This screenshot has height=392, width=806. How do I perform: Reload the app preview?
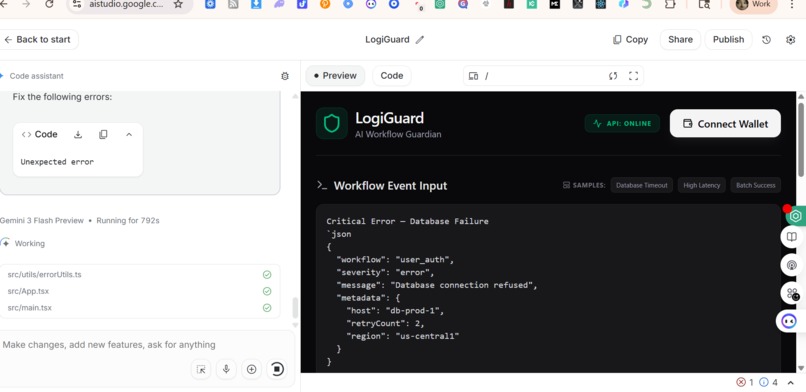pyautogui.click(x=613, y=76)
